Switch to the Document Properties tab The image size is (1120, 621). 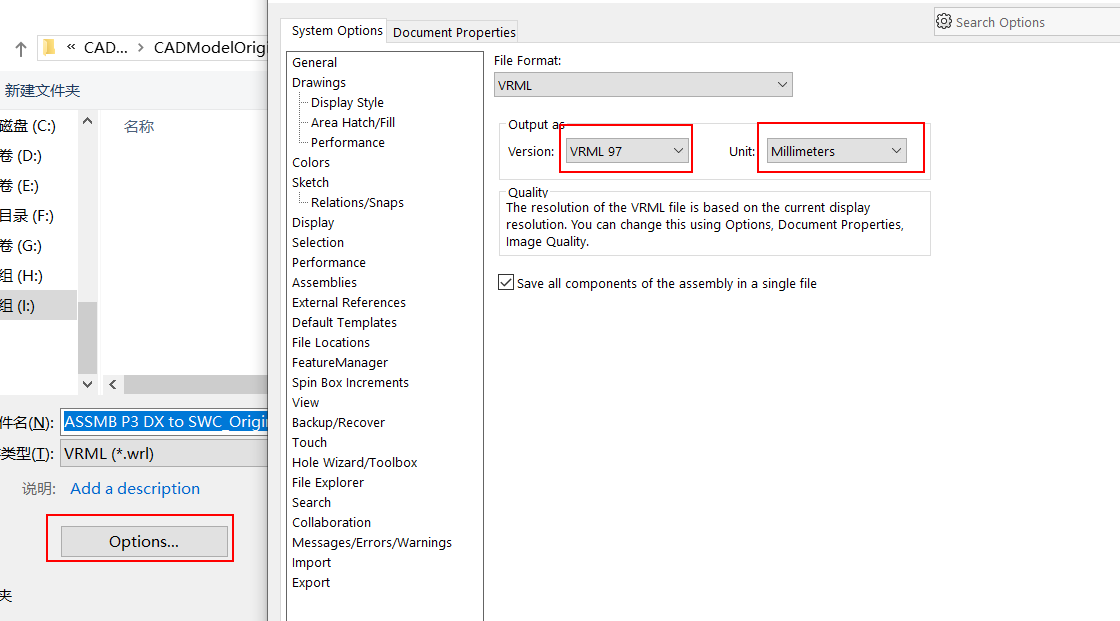point(452,31)
